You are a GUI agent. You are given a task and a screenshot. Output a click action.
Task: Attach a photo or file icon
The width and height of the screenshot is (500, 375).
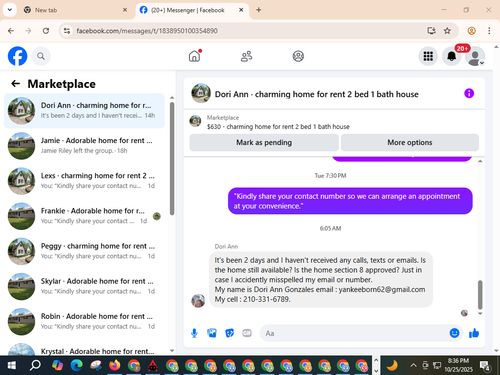coord(212,333)
